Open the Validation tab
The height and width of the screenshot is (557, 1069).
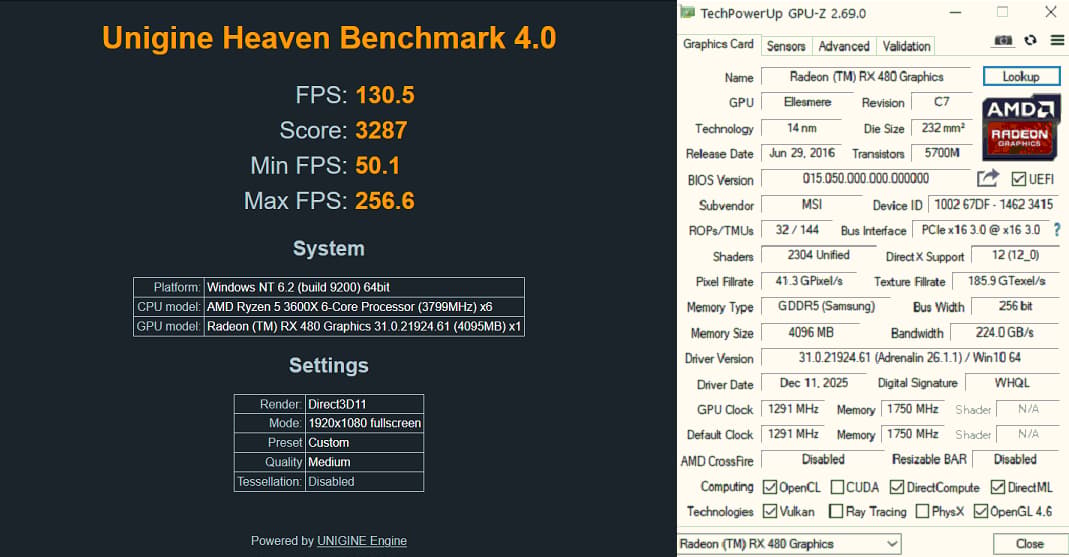coord(906,46)
